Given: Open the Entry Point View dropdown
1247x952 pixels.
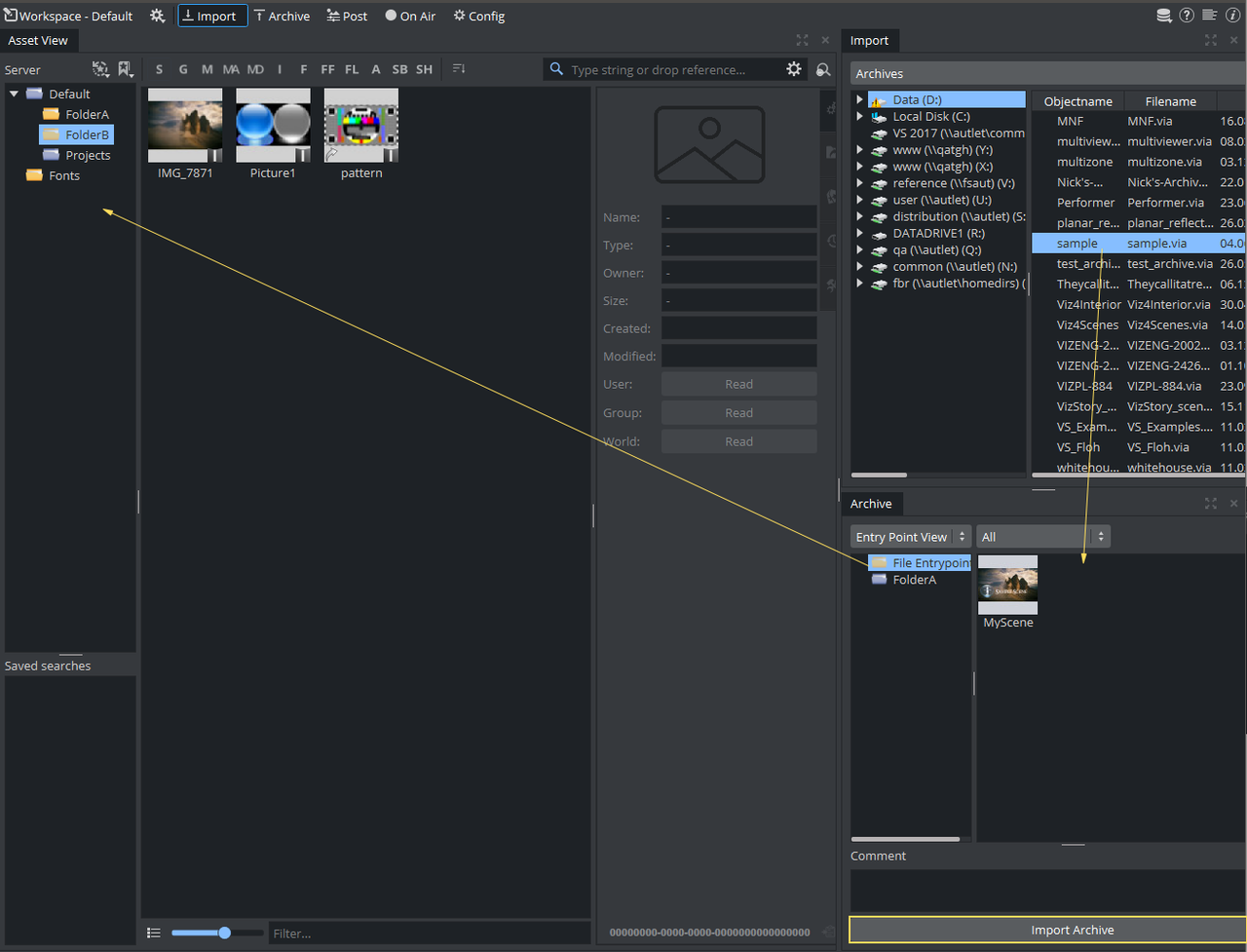Looking at the screenshot, I should [911, 537].
